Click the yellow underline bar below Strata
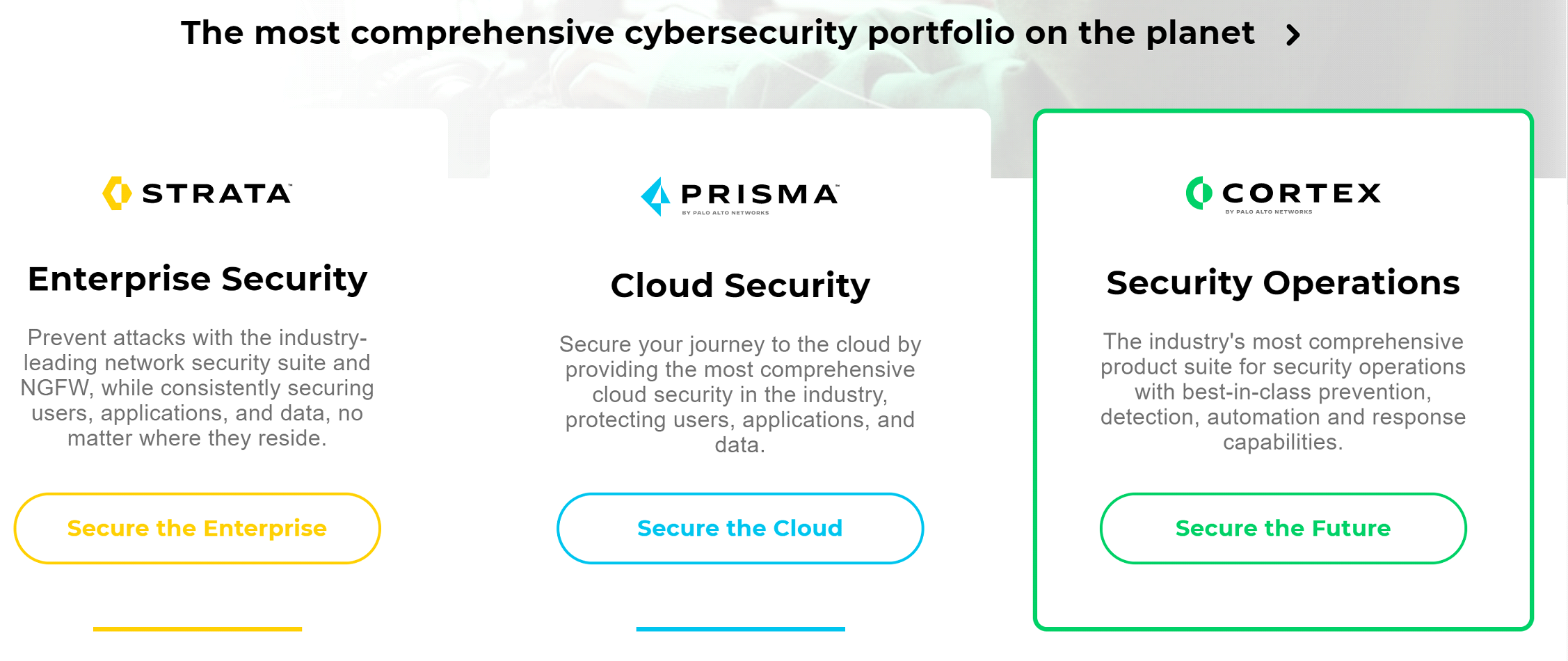The width and height of the screenshot is (1568, 661). [198, 629]
